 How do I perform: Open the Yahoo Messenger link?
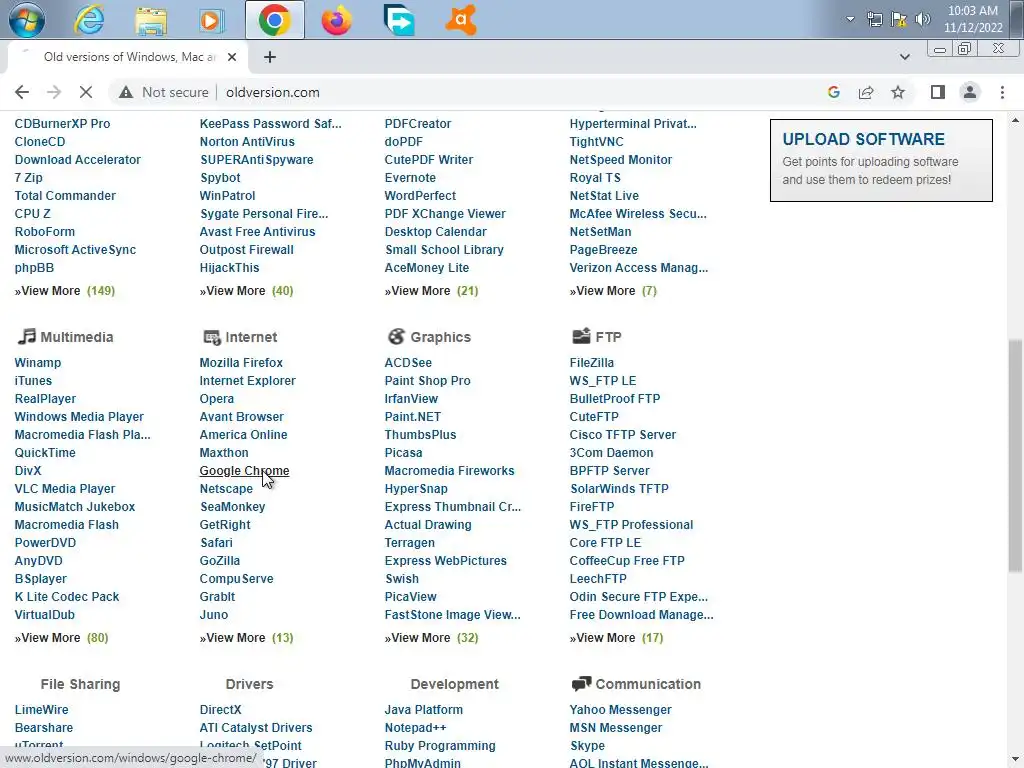click(x=620, y=710)
